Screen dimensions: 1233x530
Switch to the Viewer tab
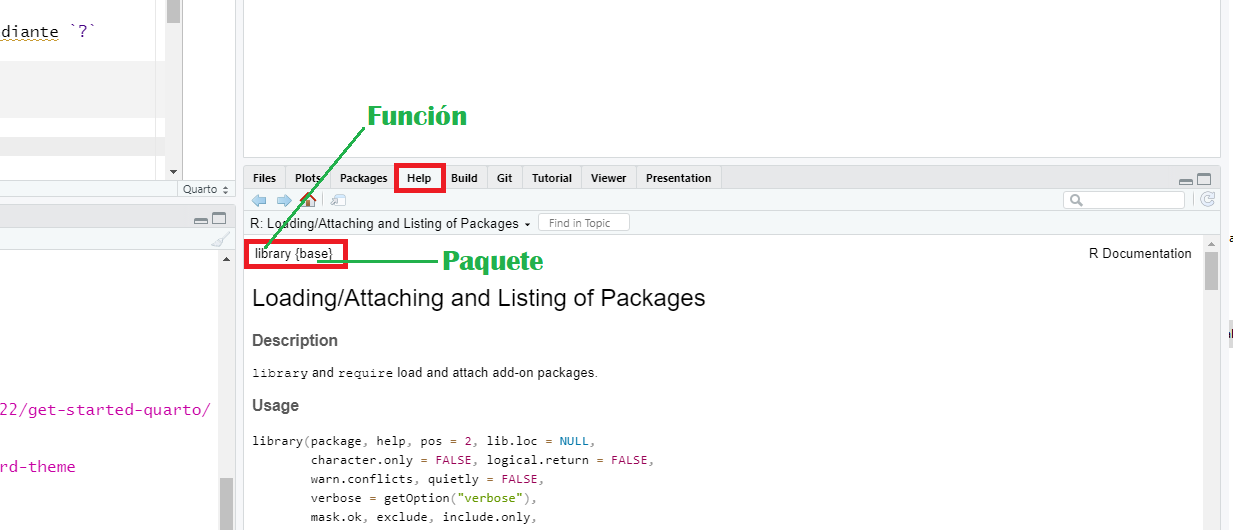tap(608, 178)
